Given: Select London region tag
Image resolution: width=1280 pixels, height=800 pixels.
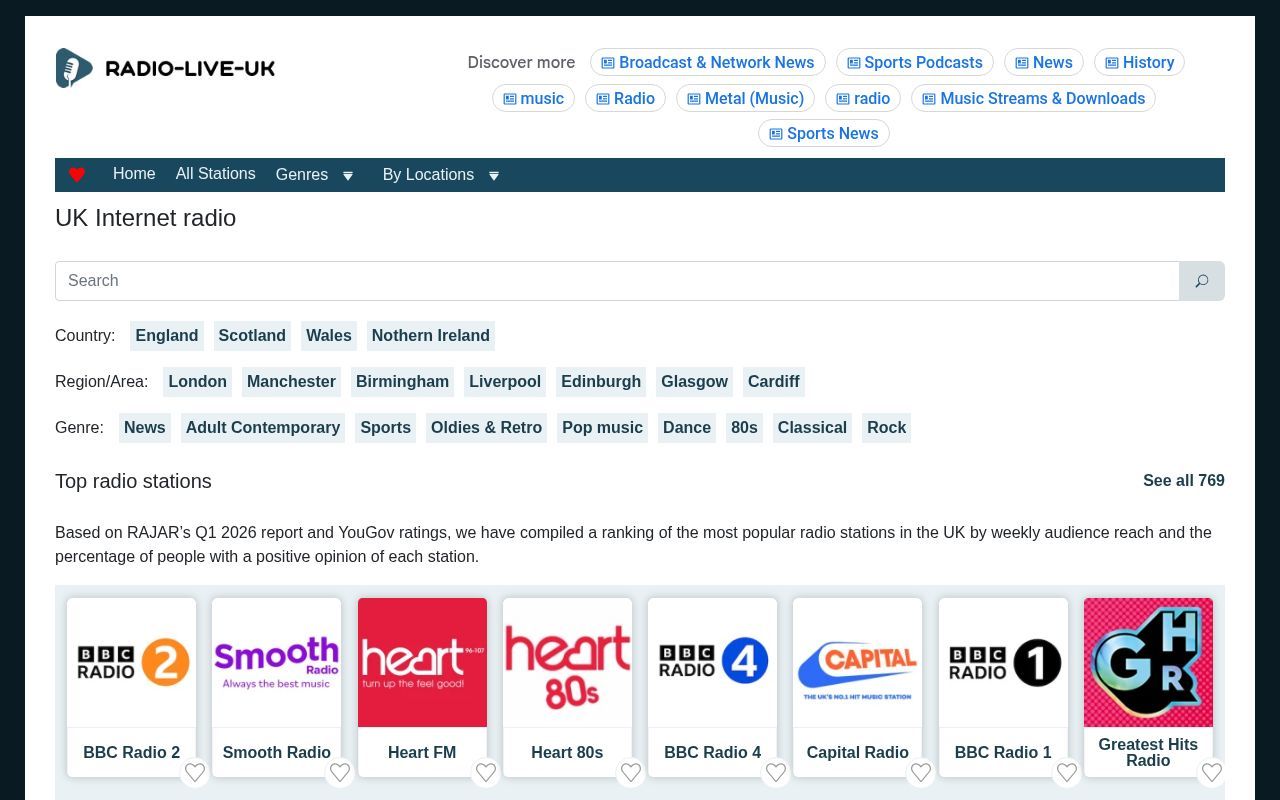Looking at the screenshot, I should (x=198, y=382).
